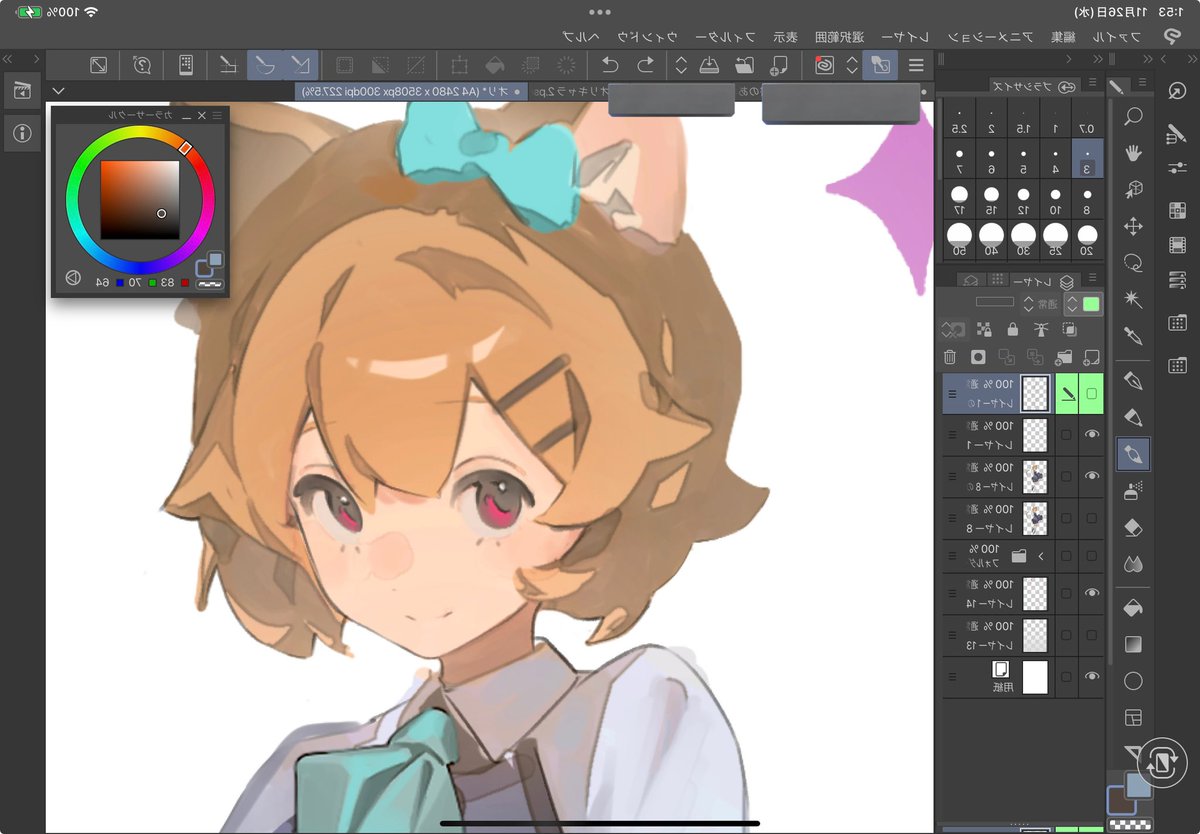
Task: Select the Eyedropper tool
Action: (1133, 335)
